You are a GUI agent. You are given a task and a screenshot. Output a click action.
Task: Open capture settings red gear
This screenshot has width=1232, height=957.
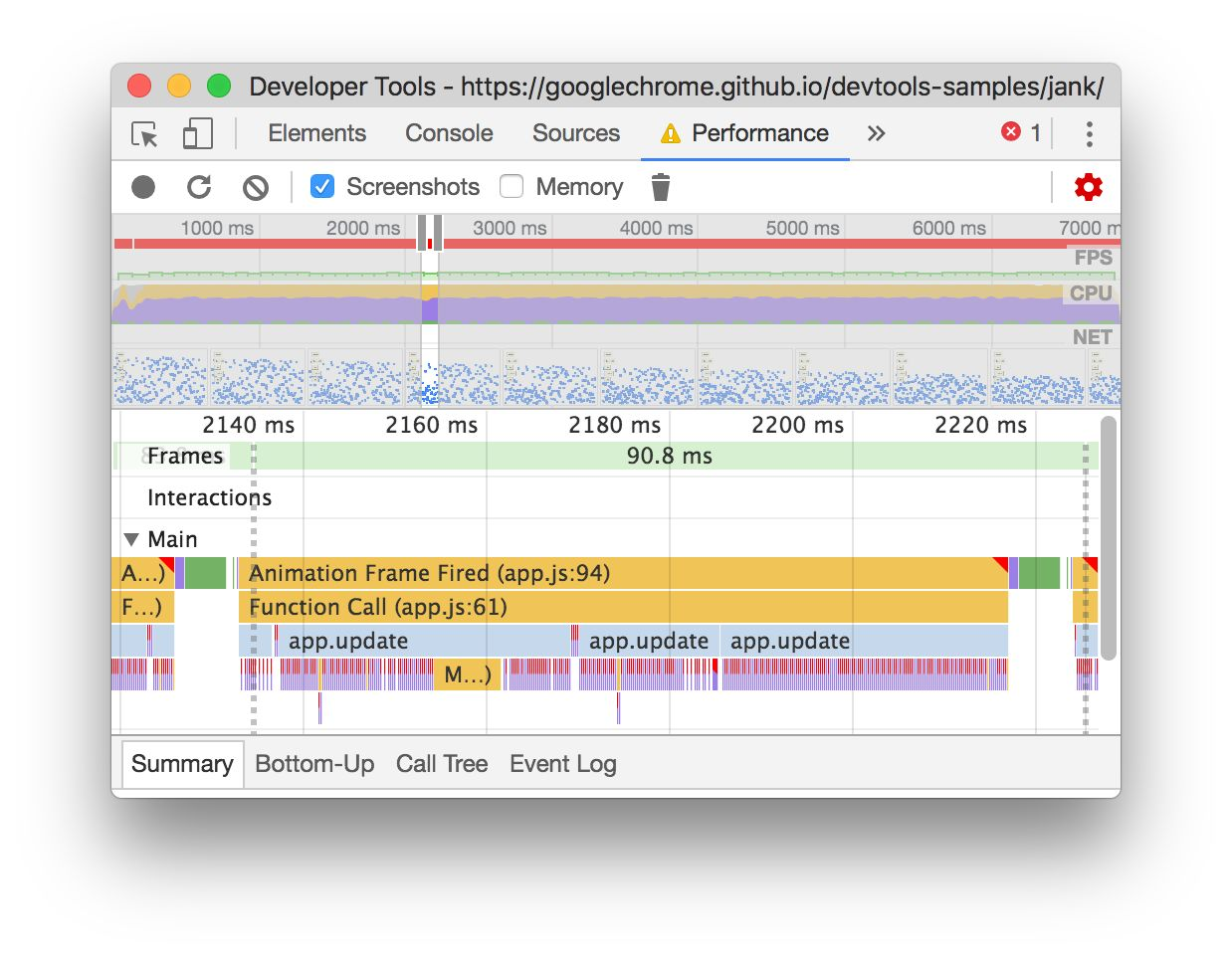pos(1089,187)
